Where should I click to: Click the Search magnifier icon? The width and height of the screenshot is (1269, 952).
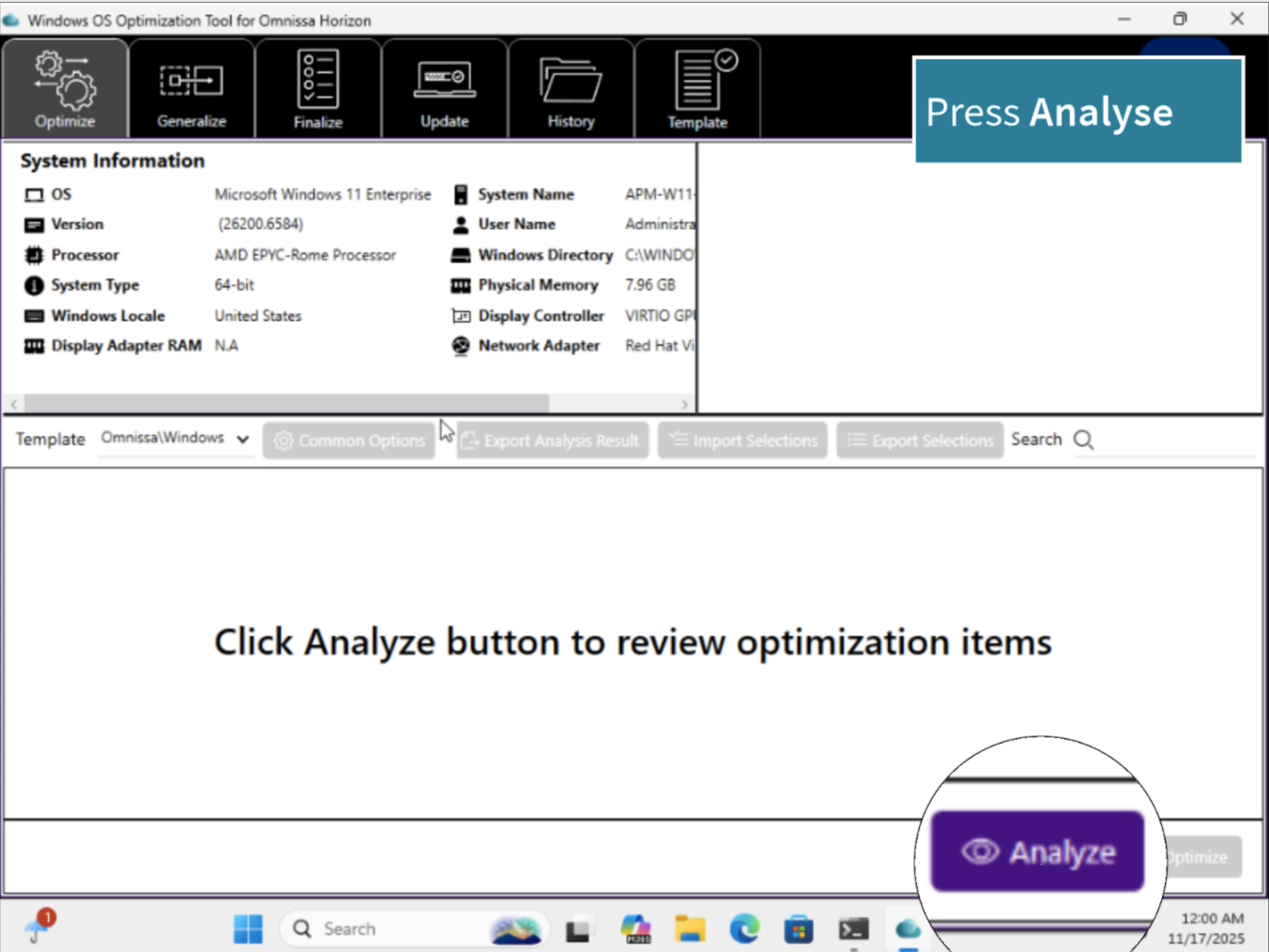pos(1084,440)
